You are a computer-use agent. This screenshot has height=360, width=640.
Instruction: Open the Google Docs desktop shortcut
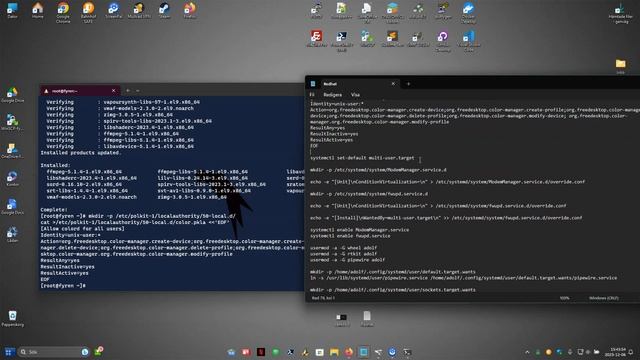pos(12,207)
